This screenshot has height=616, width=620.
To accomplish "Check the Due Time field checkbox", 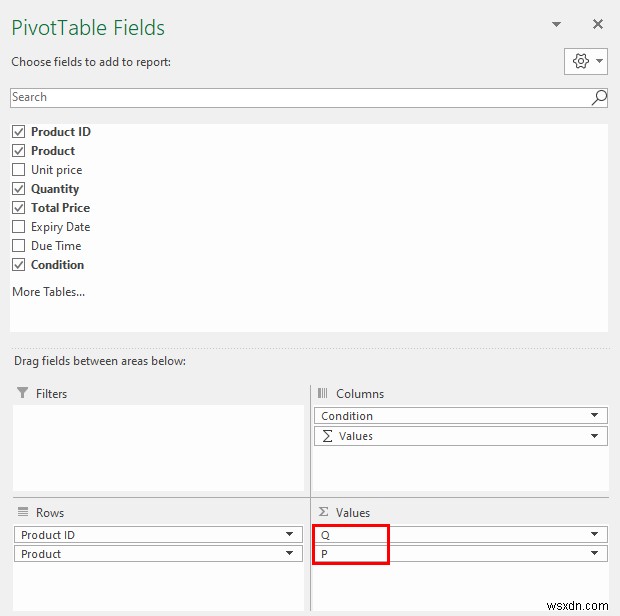I will point(19,246).
